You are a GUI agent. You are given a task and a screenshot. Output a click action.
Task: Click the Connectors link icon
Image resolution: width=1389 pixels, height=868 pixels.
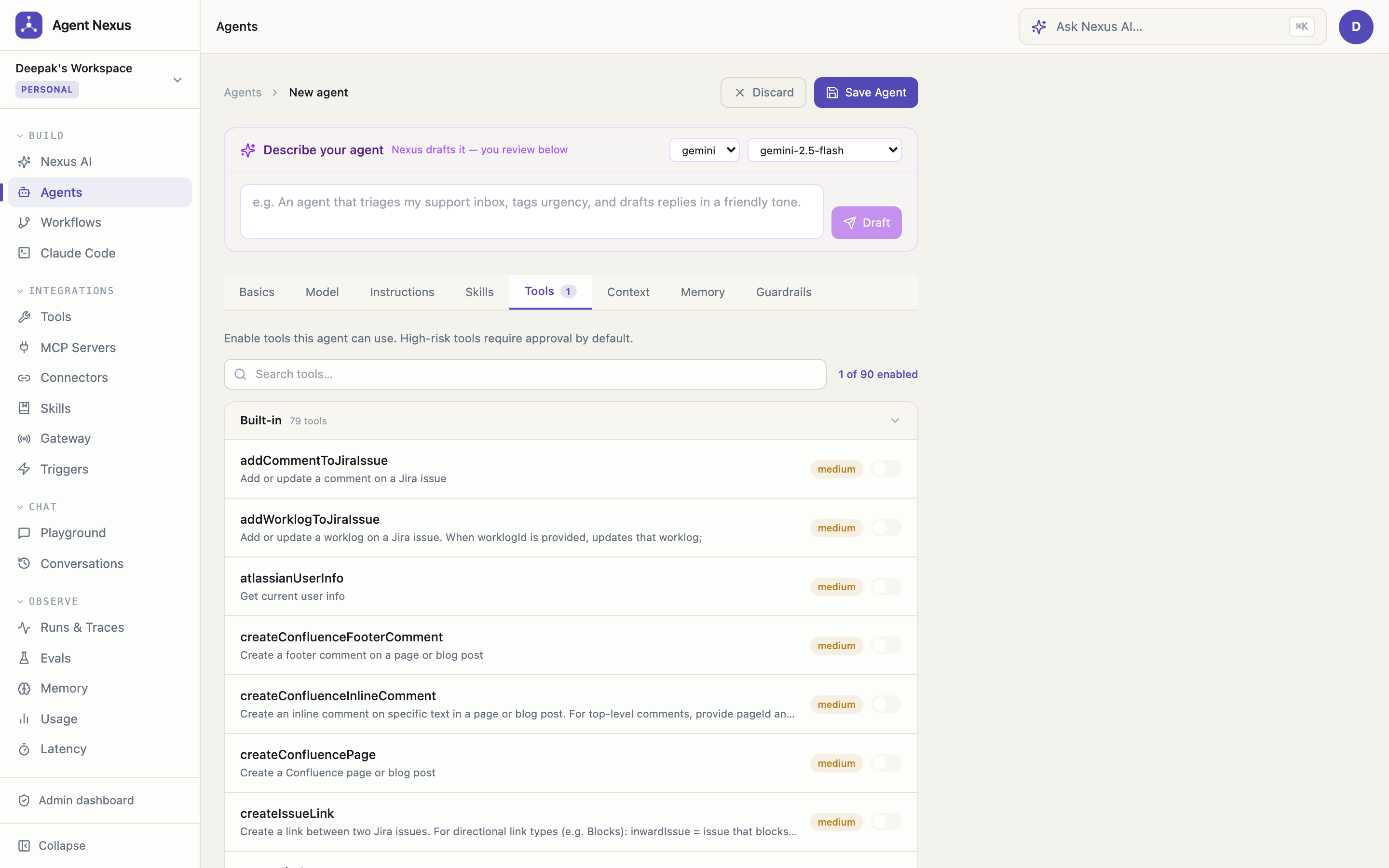point(24,378)
